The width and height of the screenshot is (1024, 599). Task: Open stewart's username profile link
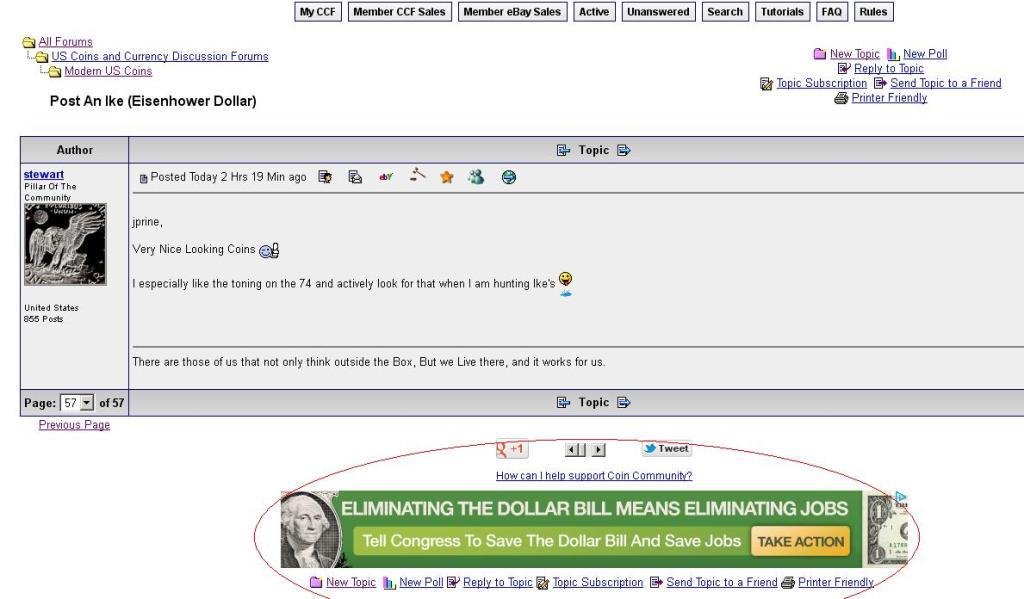(44, 174)
